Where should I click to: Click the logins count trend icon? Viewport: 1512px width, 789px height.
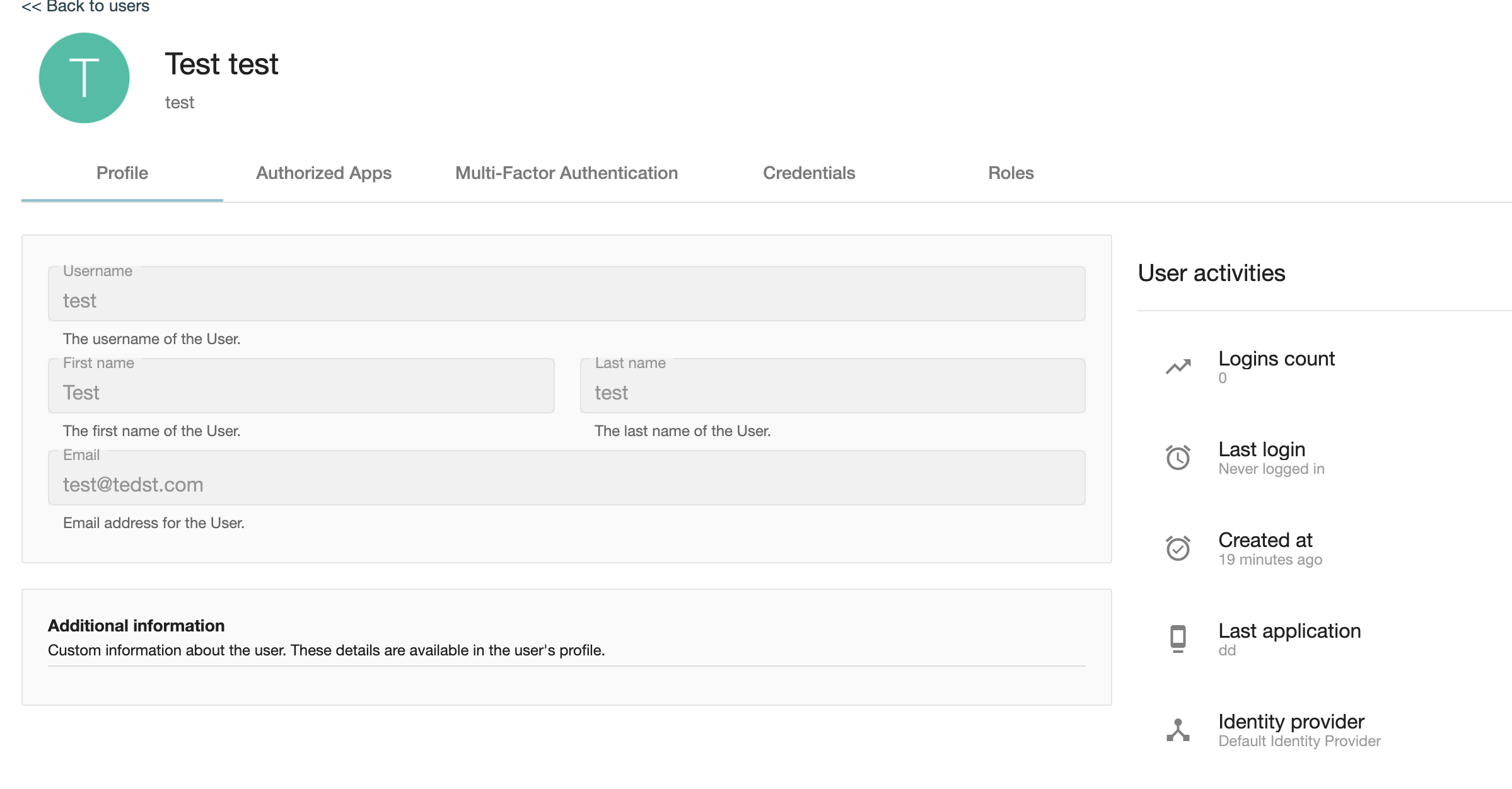click(x=1178, y=366)
